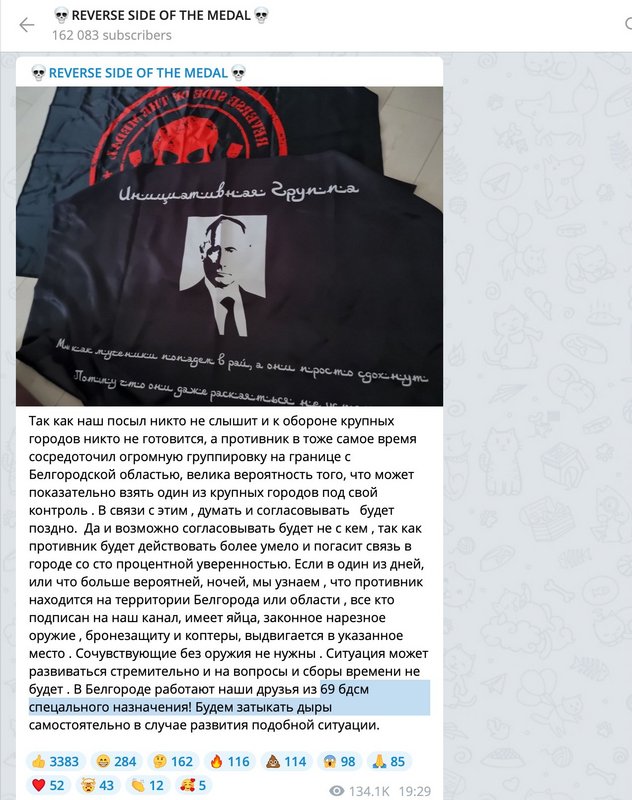Open the search icon in the header
Image resolution: width=632 pixels, height=800 pixels.
tap(628, 23)
